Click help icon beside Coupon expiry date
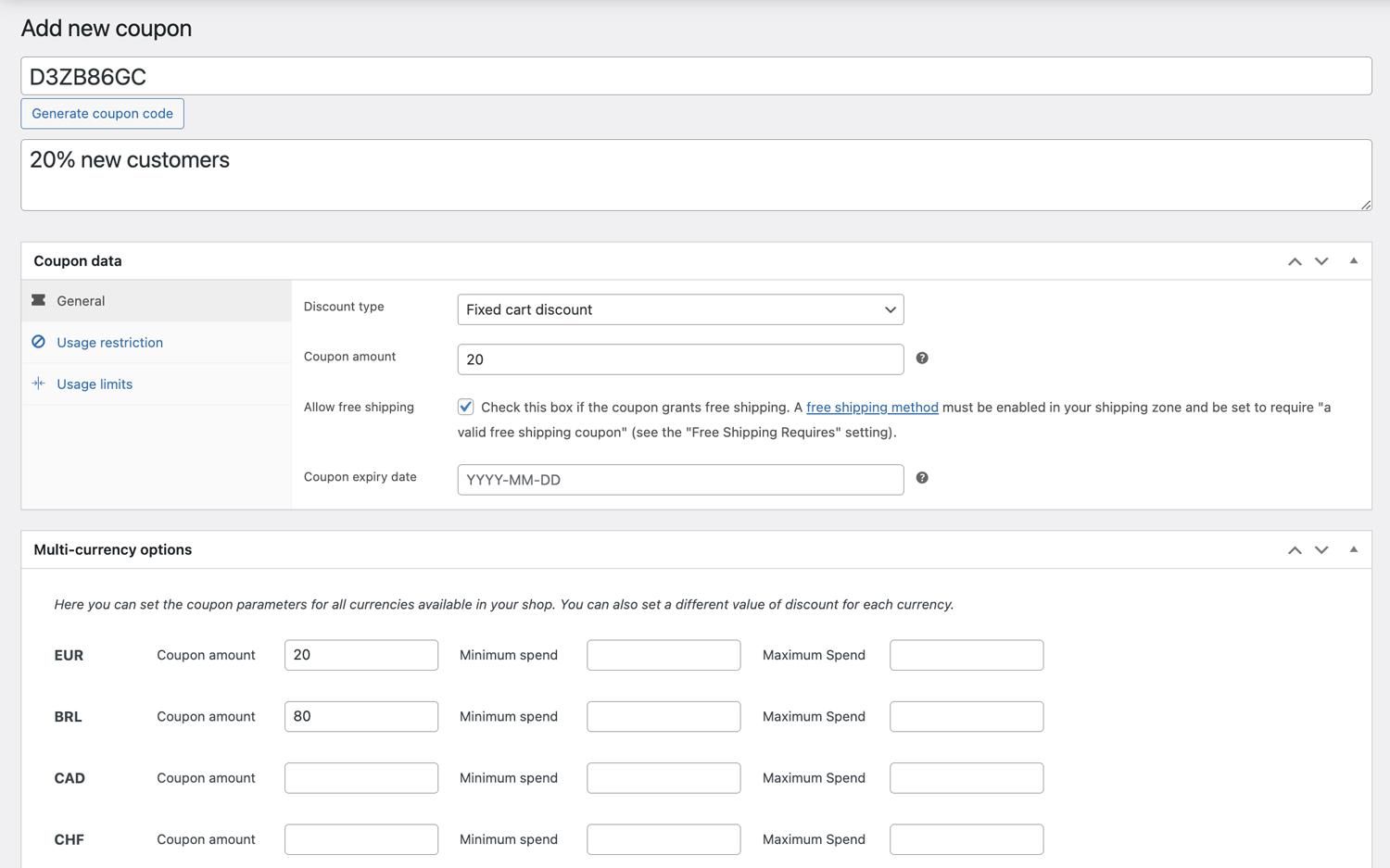 coord(922,478)
